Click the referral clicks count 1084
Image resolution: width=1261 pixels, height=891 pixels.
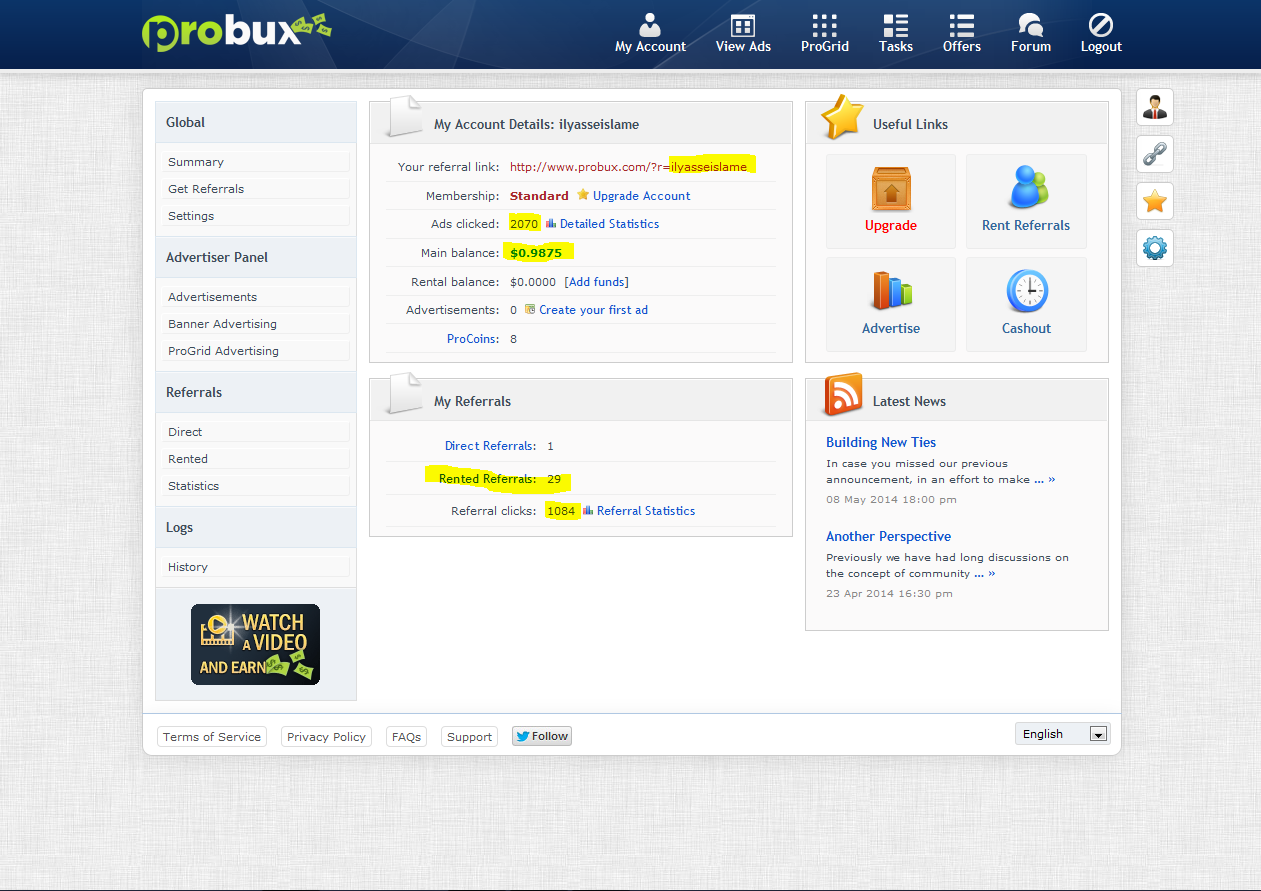point(562,511)
